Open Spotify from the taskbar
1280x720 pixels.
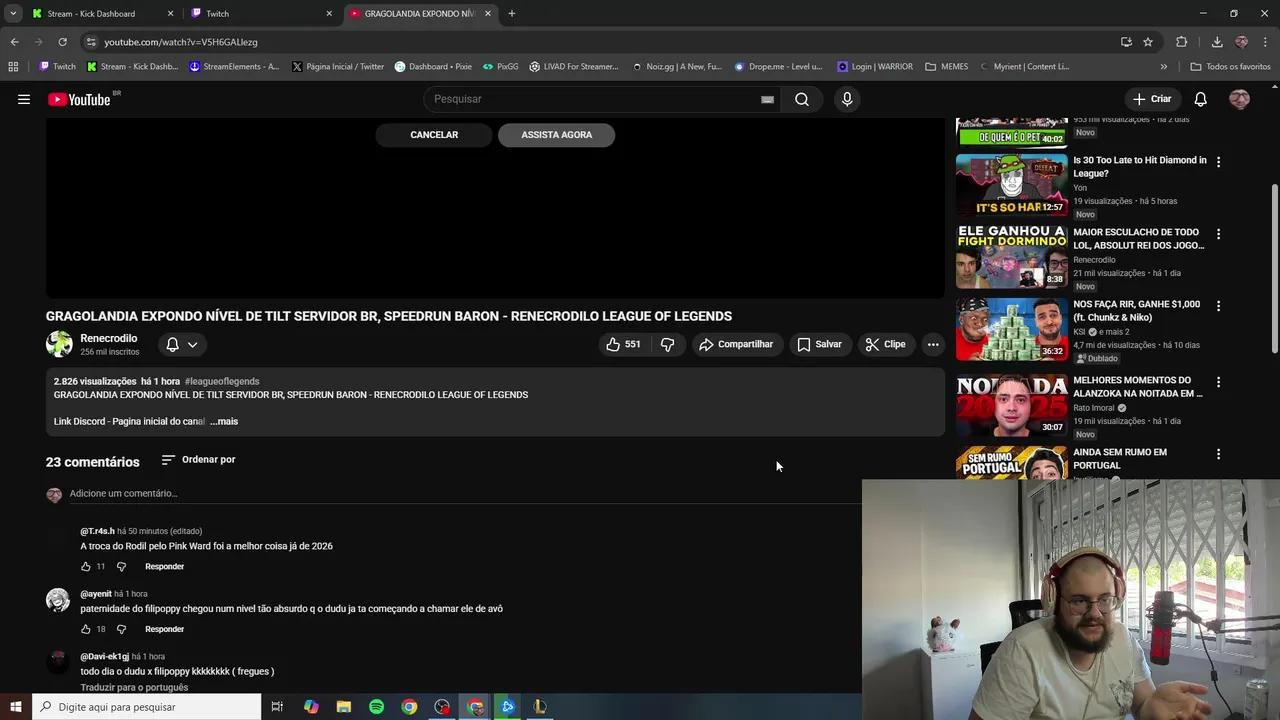[376, 707]
